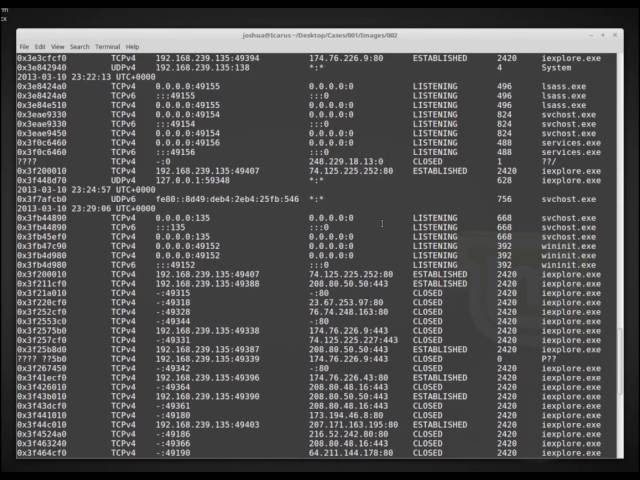Open the Edit menu
640x480 pixels.
pos(40,47)
